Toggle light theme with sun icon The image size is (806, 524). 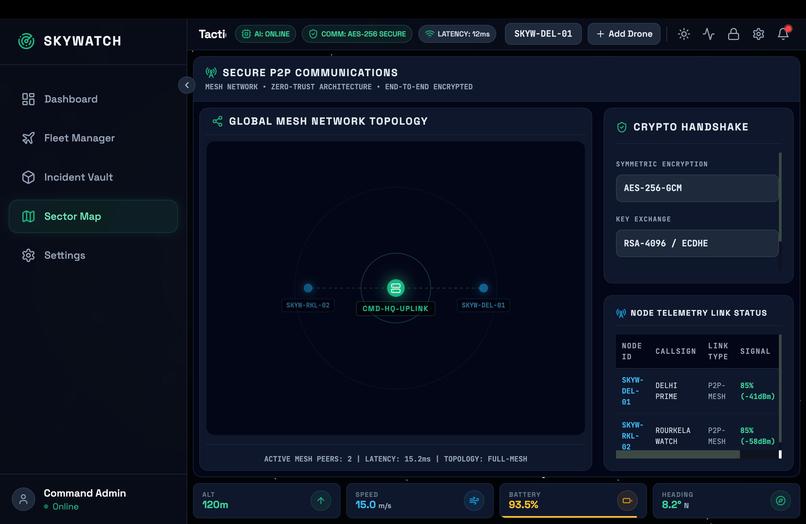pos(684,34)
